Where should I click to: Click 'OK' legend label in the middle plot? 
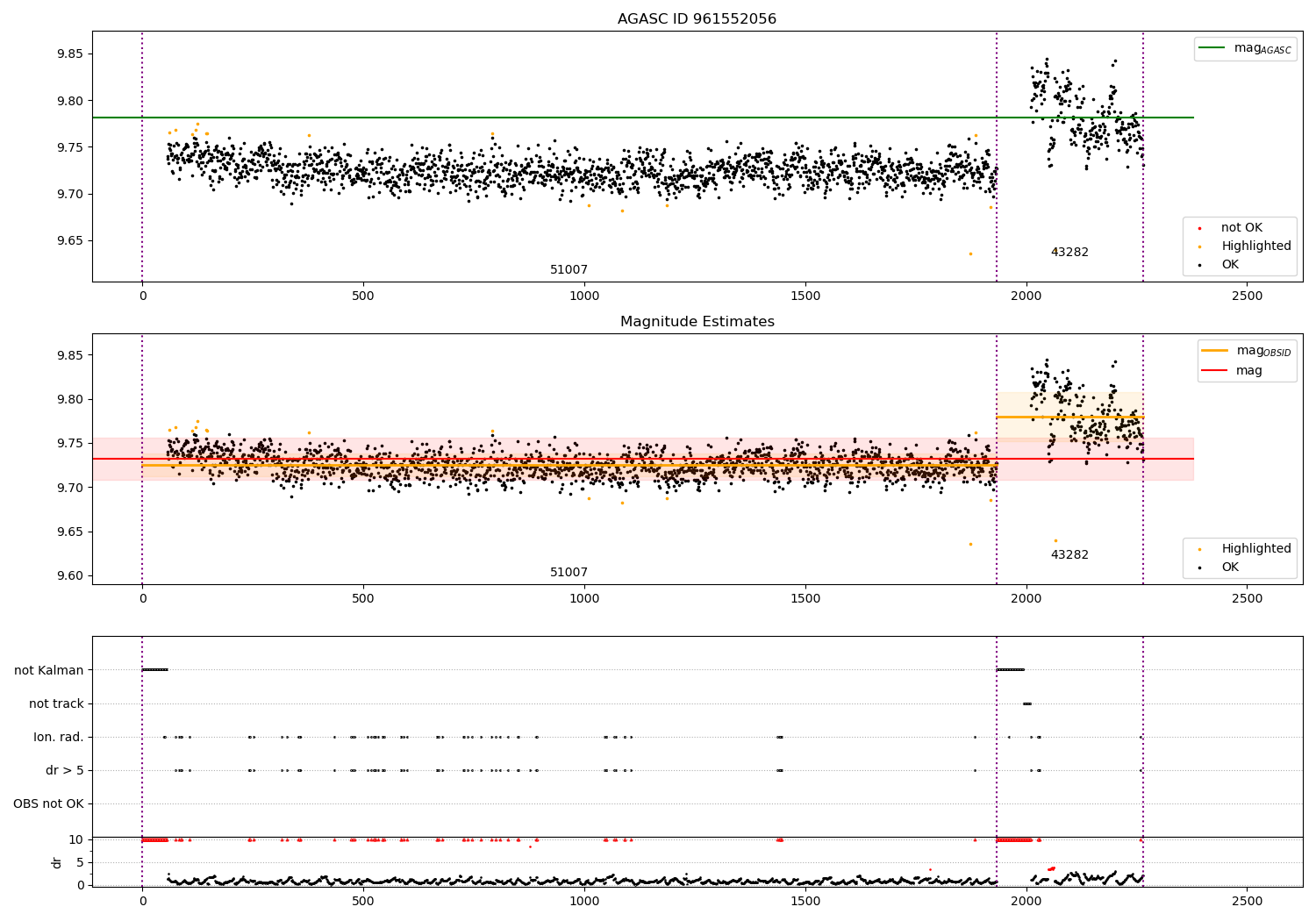[1230, 568]
